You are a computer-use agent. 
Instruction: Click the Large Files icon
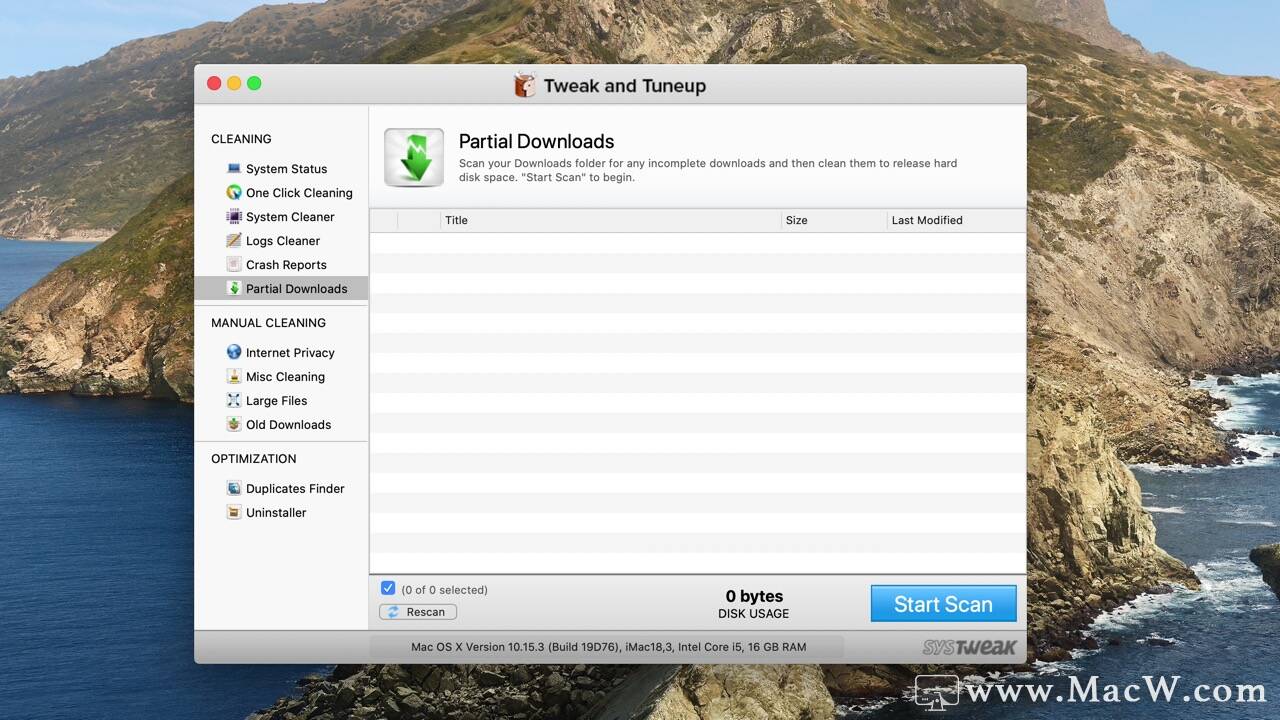(234, 401)
